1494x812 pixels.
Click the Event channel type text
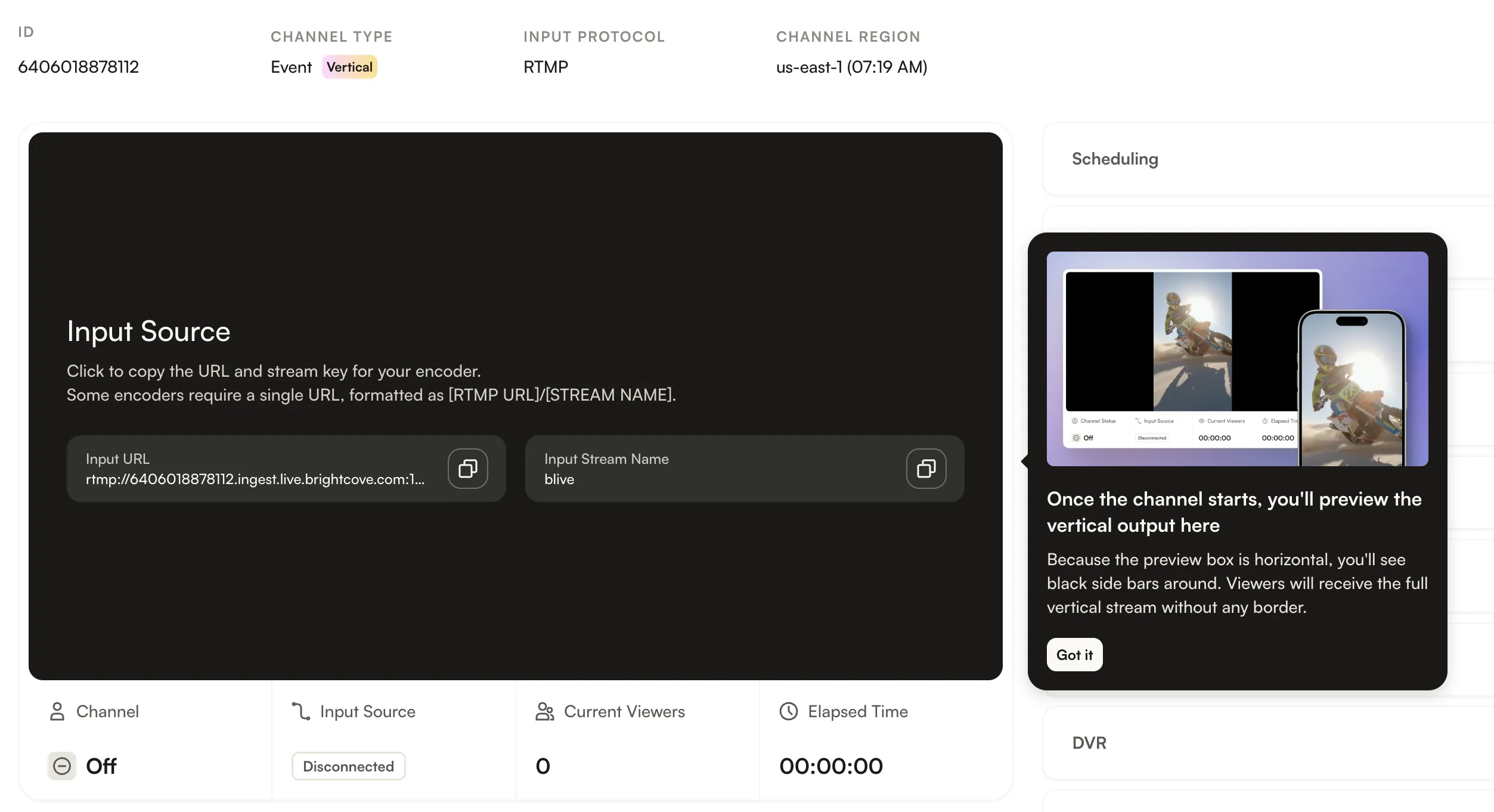292,67
